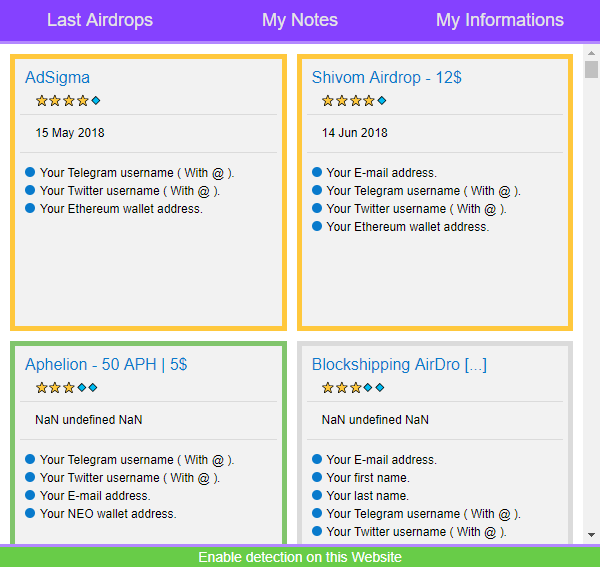Open the Last Airdrops tab
This screenshot has height=567, width=600.
[x=100, y=20]
